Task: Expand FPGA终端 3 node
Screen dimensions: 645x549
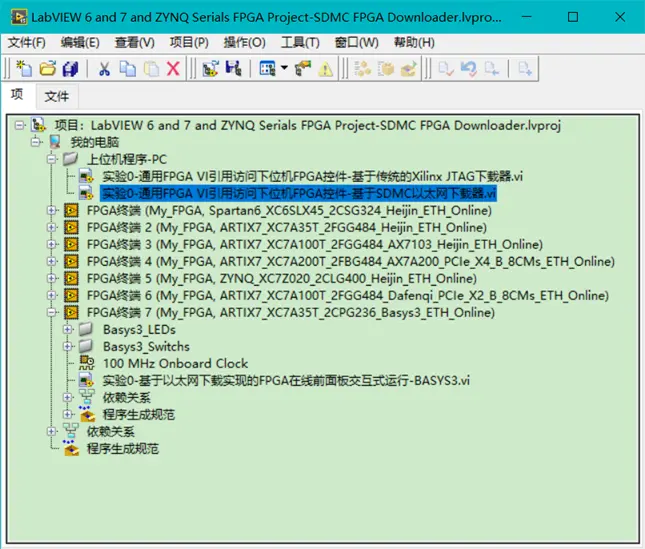Action: coord(52,244)
